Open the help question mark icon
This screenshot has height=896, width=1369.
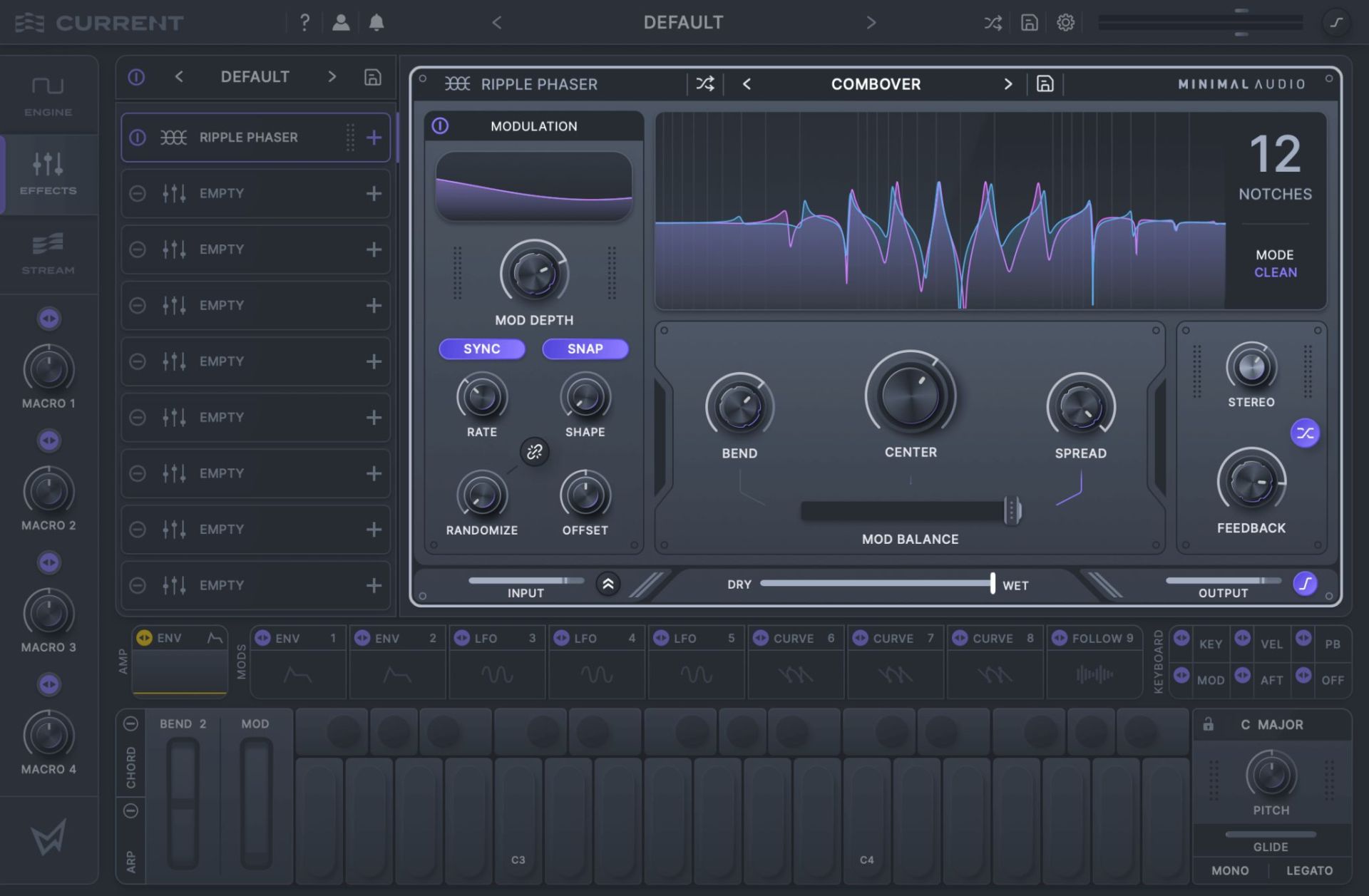point(304,23)
